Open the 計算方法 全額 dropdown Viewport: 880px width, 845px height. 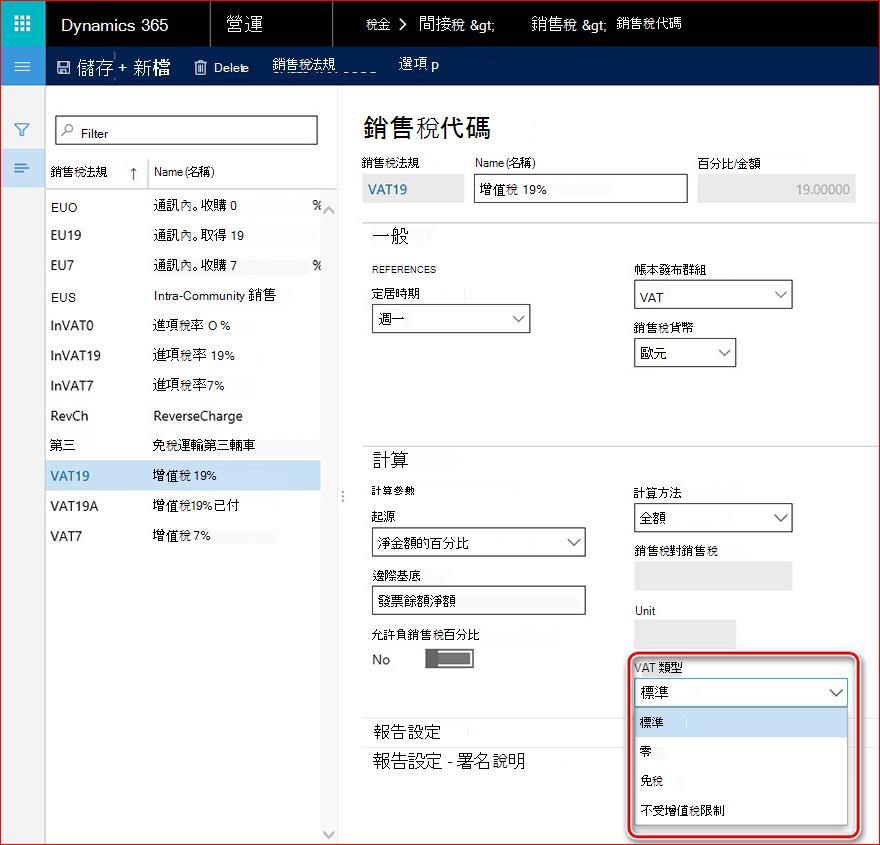(x=713, y=517)
